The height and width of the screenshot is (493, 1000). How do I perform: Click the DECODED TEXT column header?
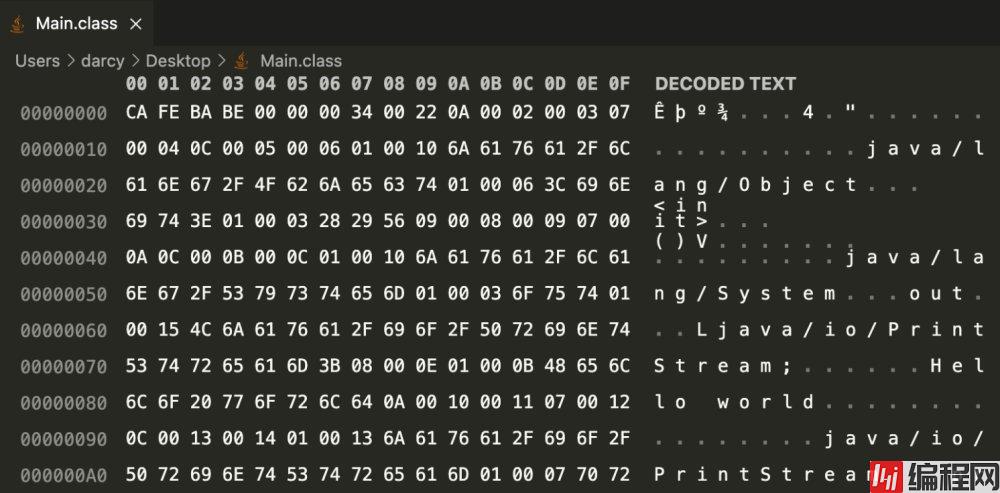725,84
